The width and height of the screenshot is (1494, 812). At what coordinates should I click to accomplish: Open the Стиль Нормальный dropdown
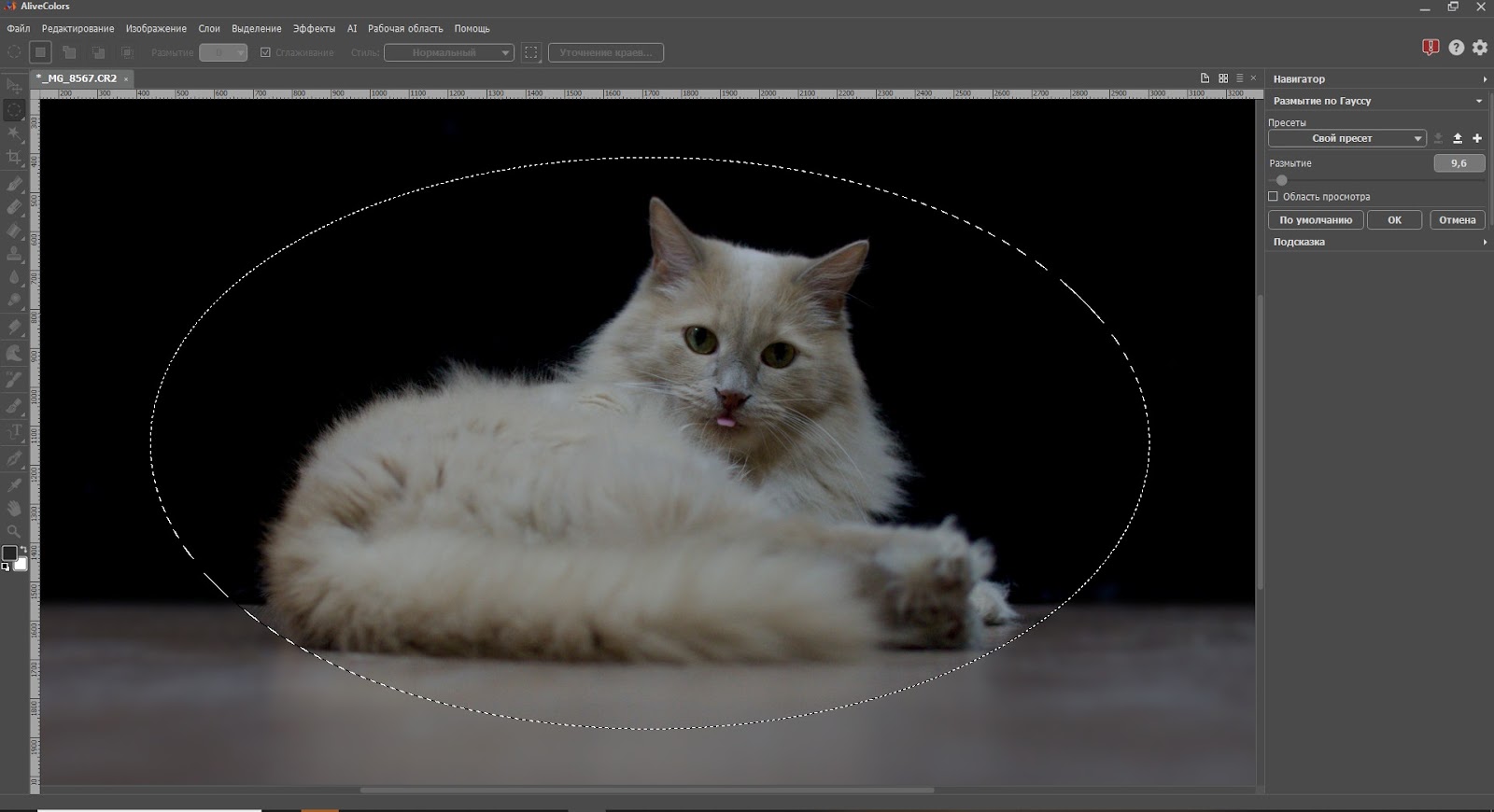[449, 52]
